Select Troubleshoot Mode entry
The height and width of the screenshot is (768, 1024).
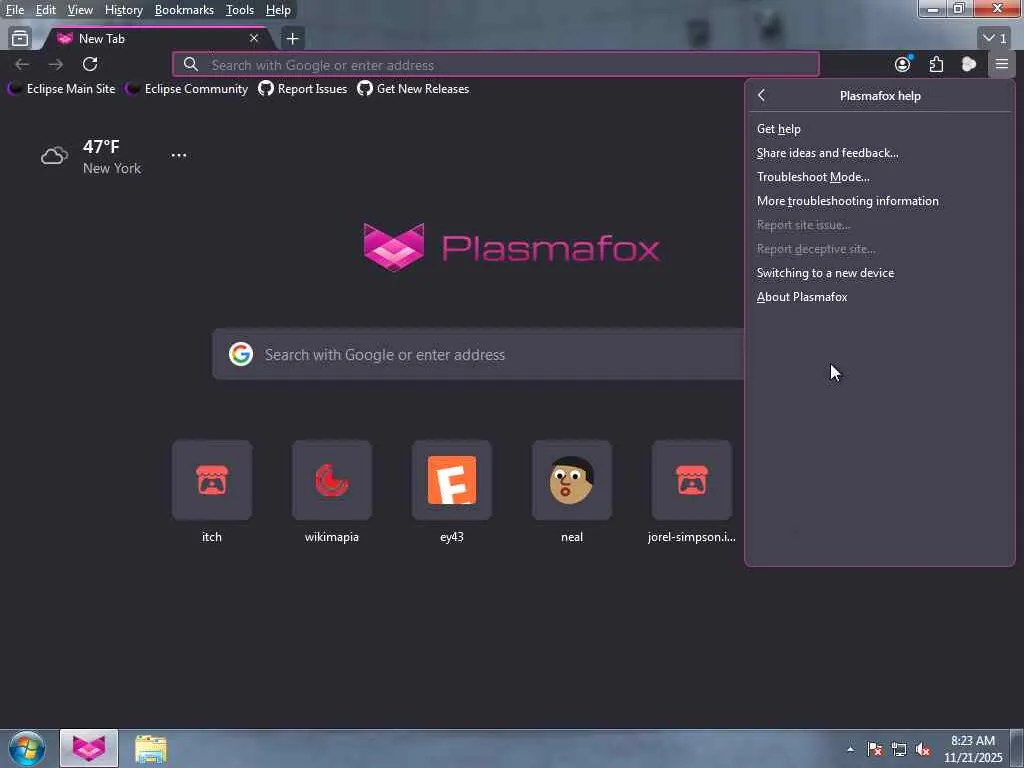click(x=880, y=177)
